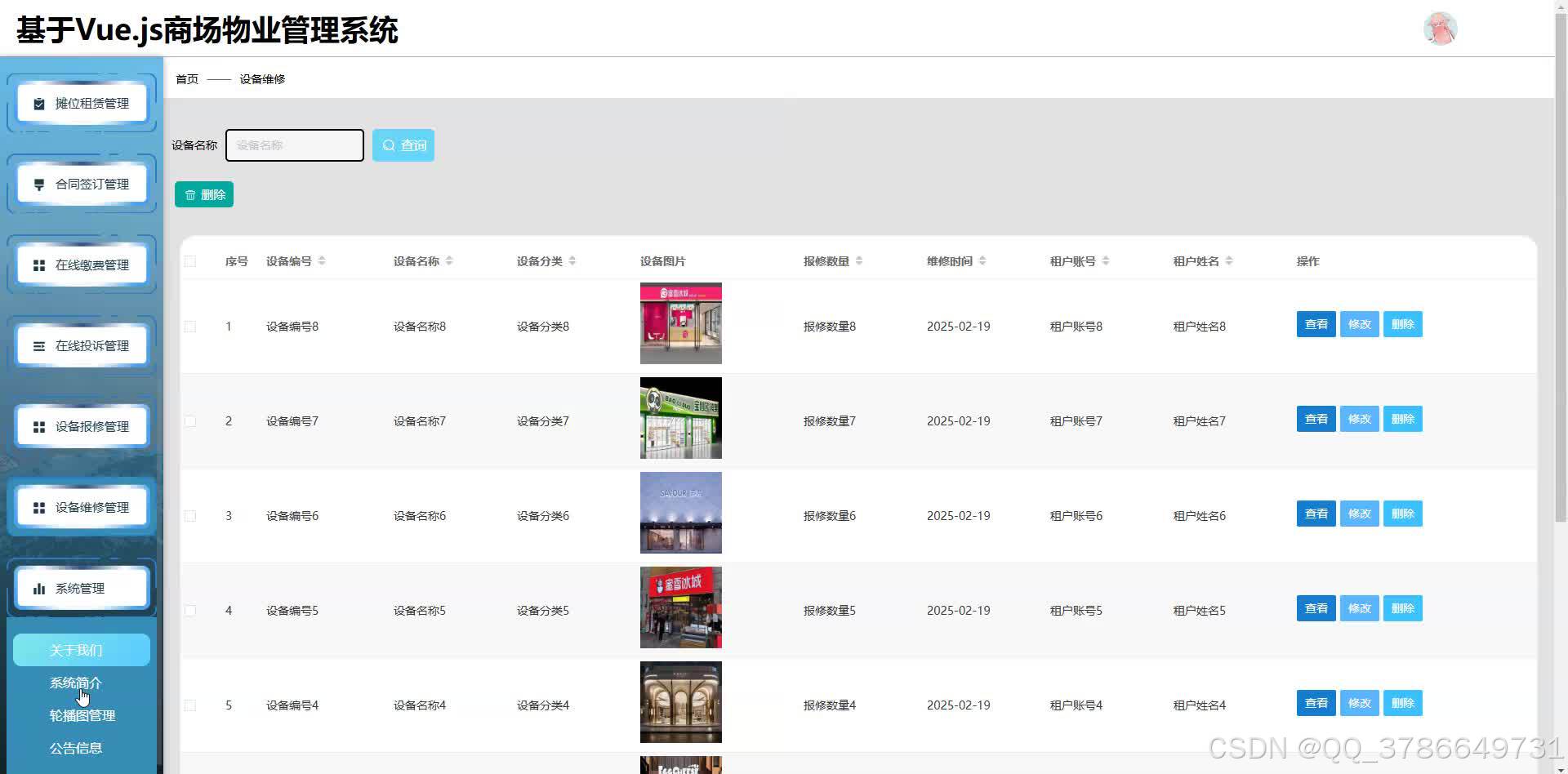Go to 首页 in the breadcrumb

point(187,79)
